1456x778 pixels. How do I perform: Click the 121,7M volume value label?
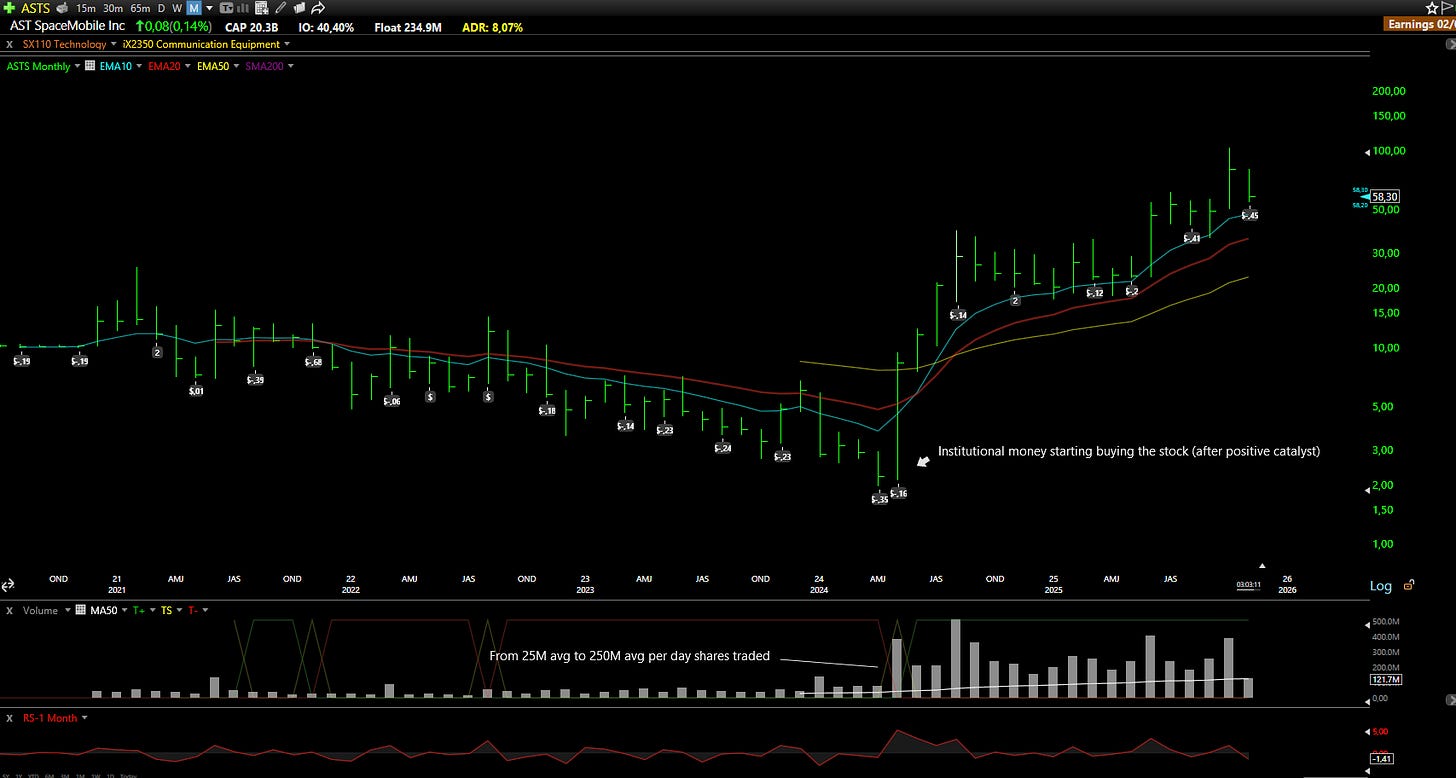tap(1384, 679)
